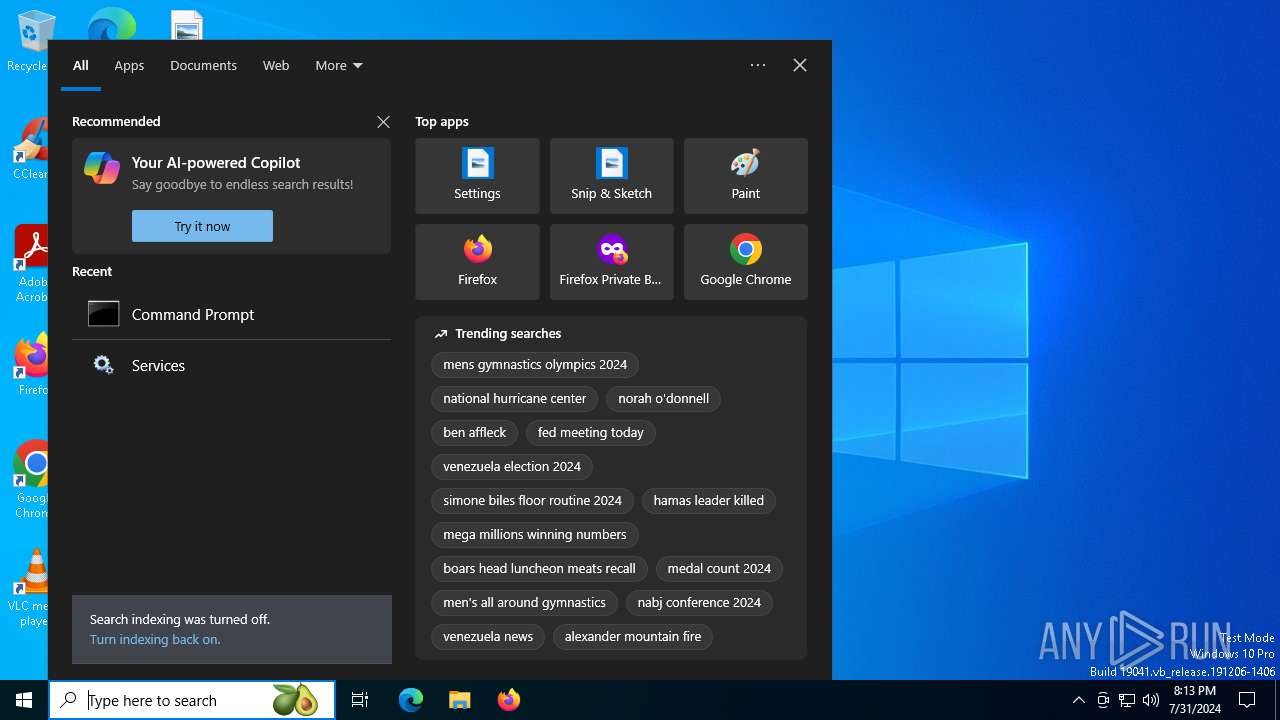Image resolution: width=1280 pixels, height=720 pixels.
Task: Switch to the Documents search tab
Action: pyautogui.click(x=203, y=65)
